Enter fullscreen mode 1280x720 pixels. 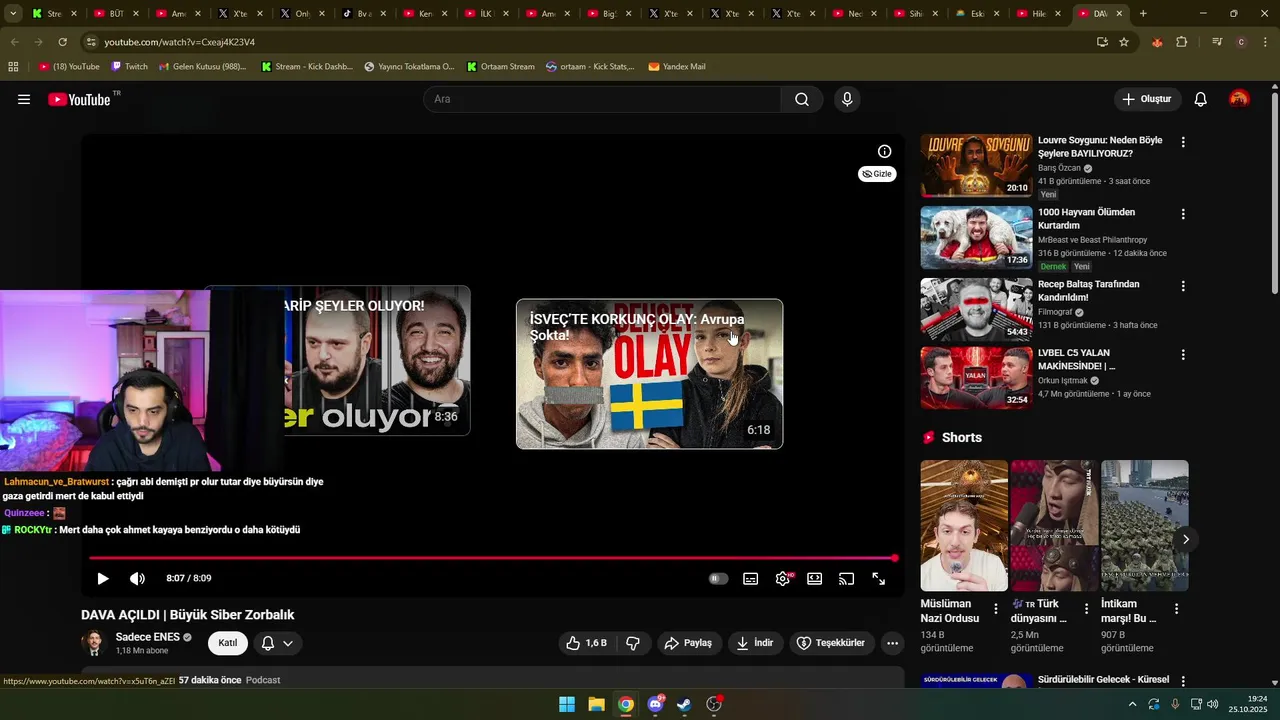pyautogui.click(x=879, y=578)
